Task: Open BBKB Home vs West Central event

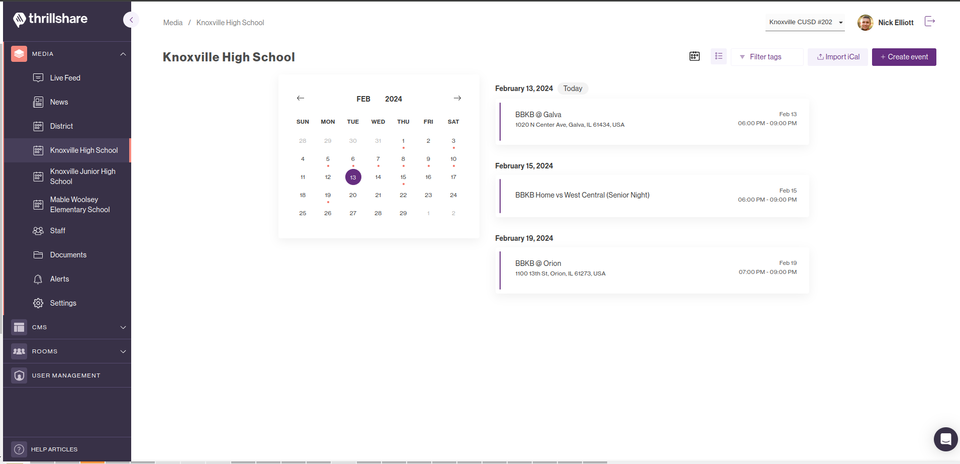Action: [652, 195]
